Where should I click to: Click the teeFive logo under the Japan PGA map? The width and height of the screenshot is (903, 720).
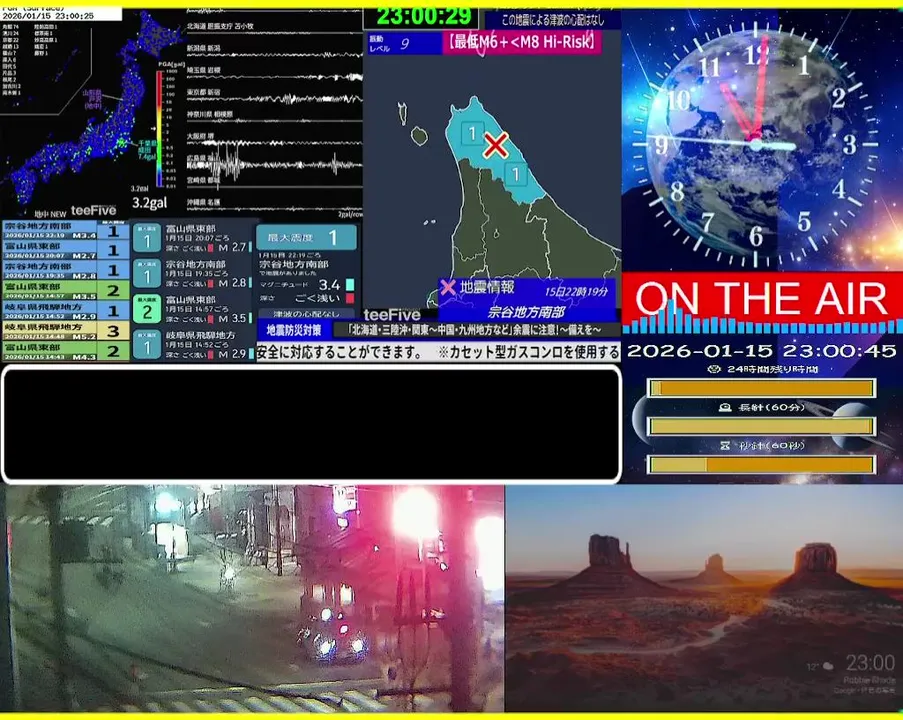pyautogui.click(x=93, y=210)
